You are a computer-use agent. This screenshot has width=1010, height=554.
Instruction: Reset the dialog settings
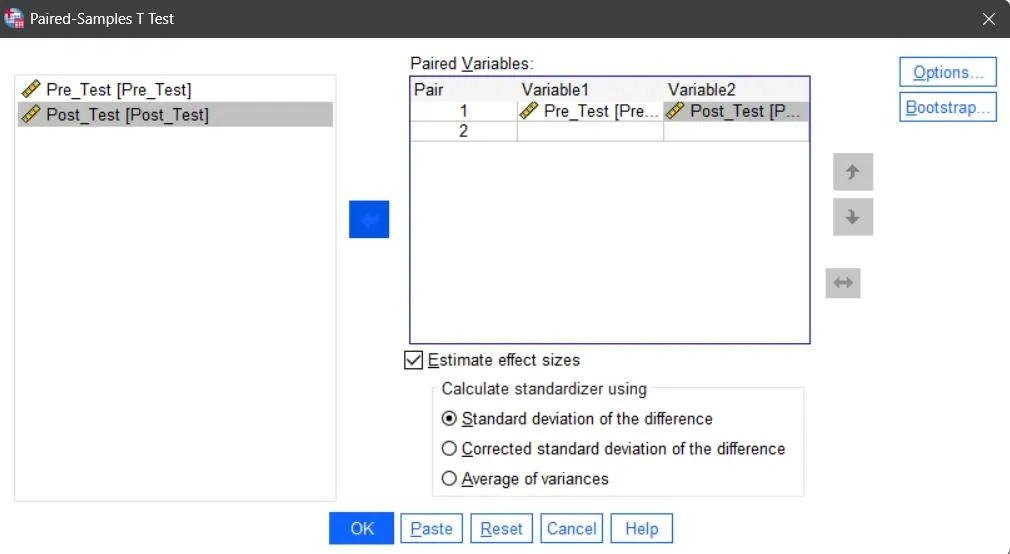tap(502, 529)
